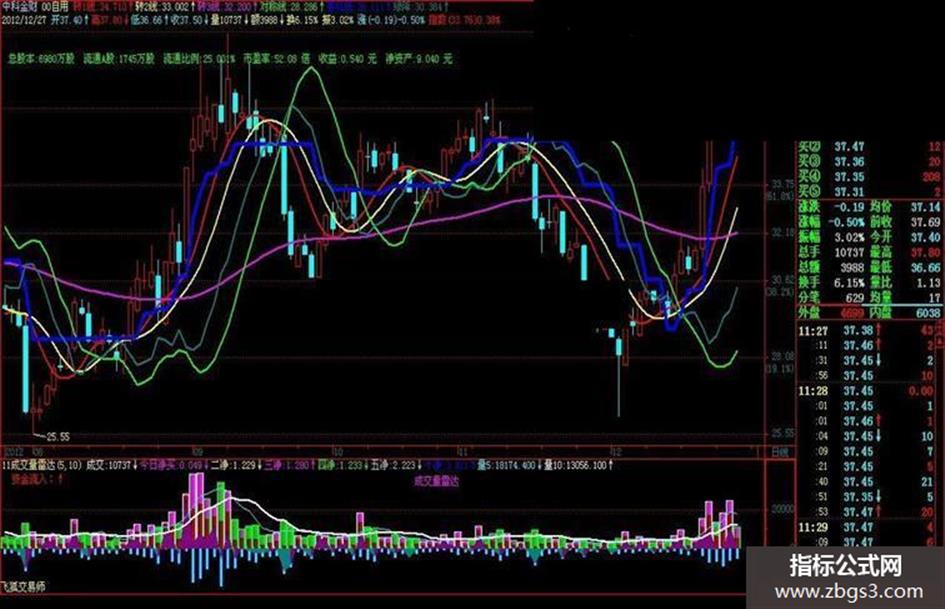
Task: Select the 流通比例 25.001% info text
Action: click(199, 59)
